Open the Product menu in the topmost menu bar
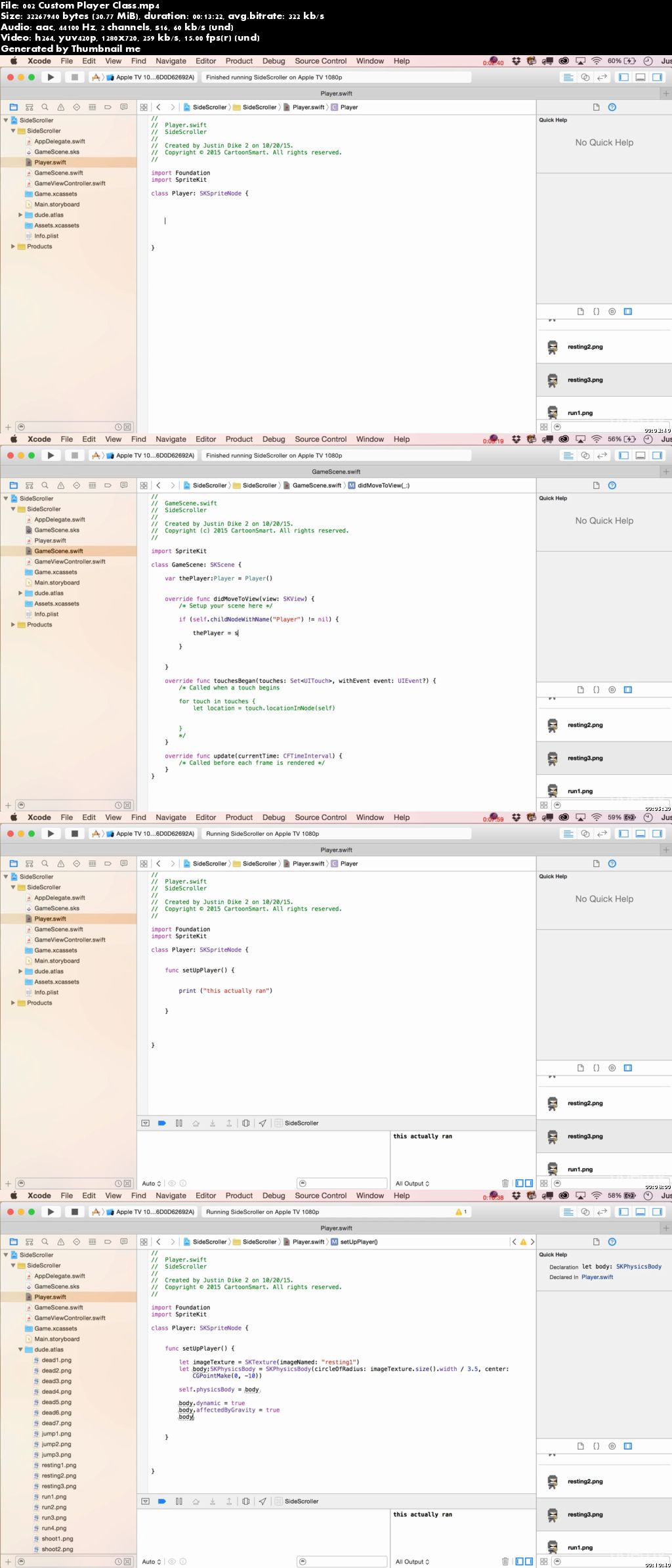Screen dimensions: 672x1568 [x=239, y=61]
